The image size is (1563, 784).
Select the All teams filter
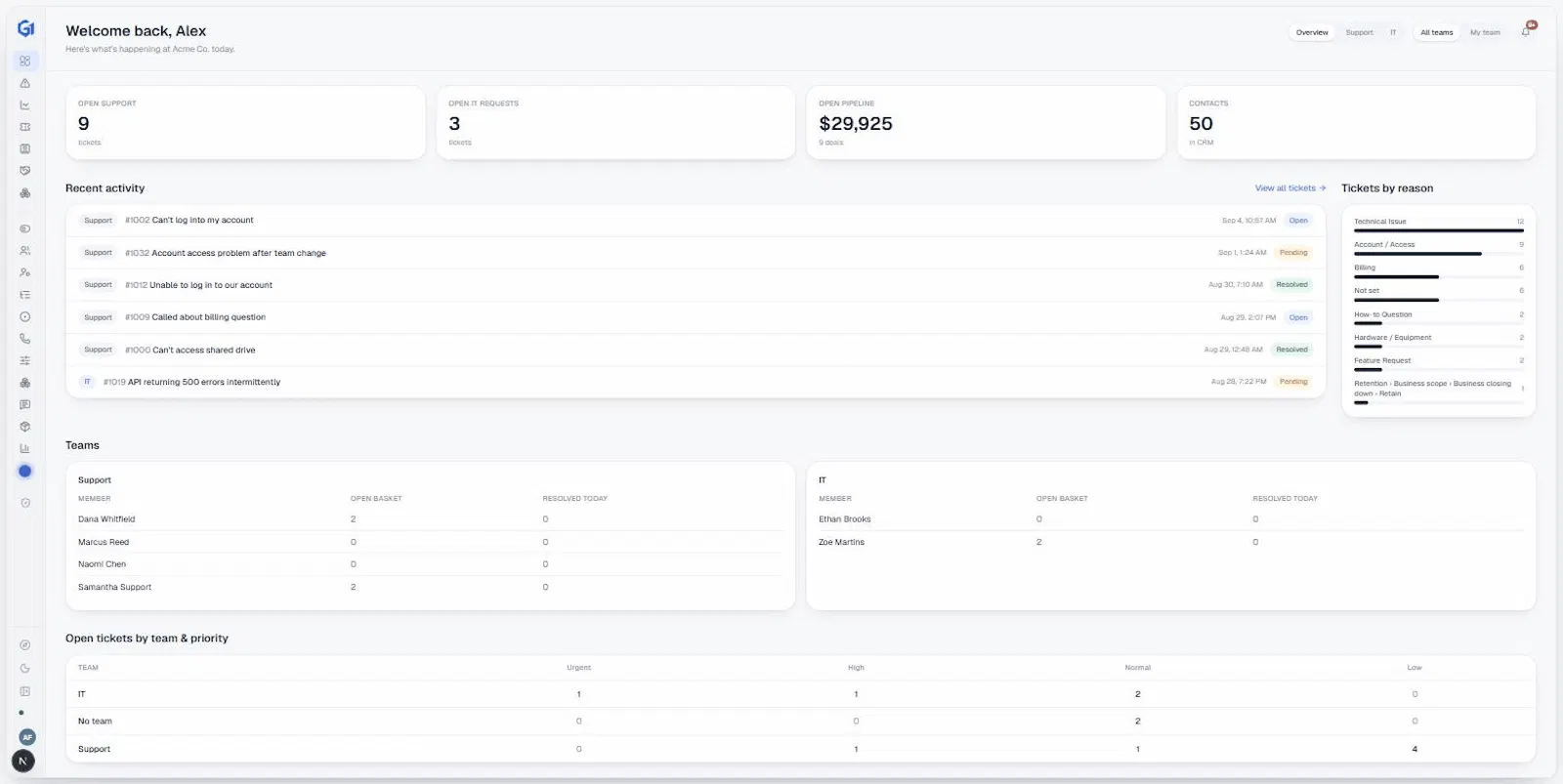point(1436,32)
